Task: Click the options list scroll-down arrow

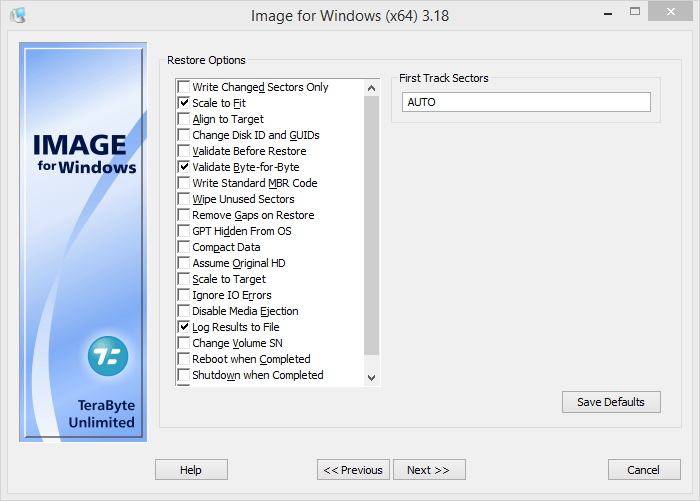Action: [371, 378]
